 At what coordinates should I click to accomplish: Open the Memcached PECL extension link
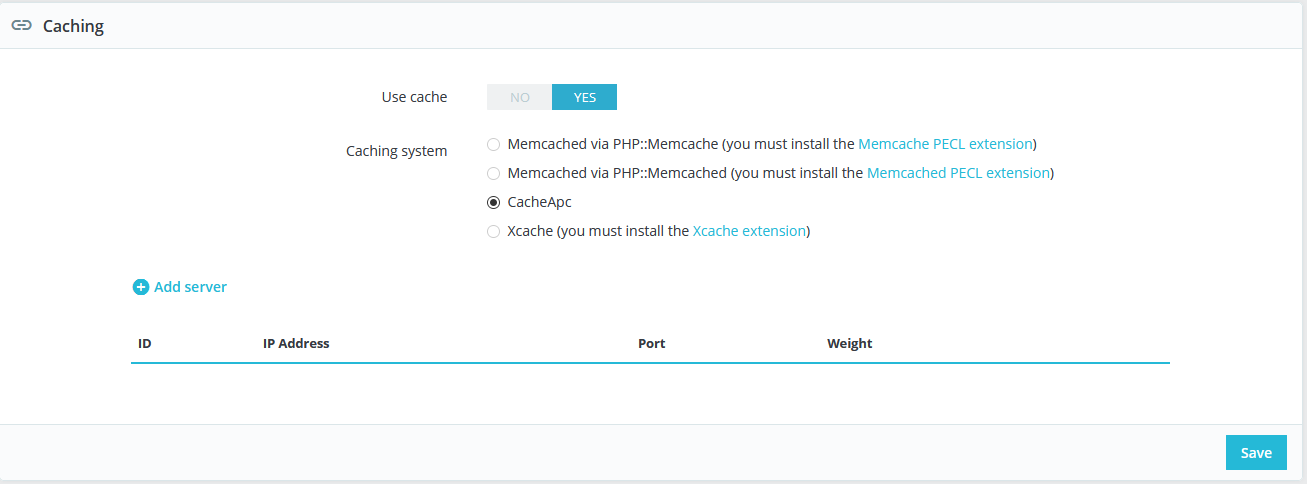click(958, 173)
